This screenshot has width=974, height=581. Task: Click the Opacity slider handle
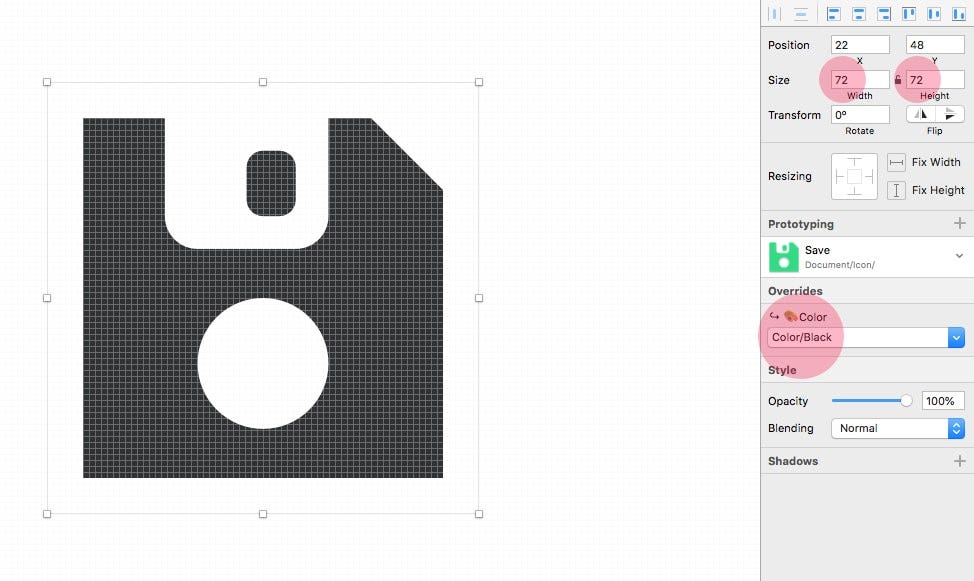[906, 401]
